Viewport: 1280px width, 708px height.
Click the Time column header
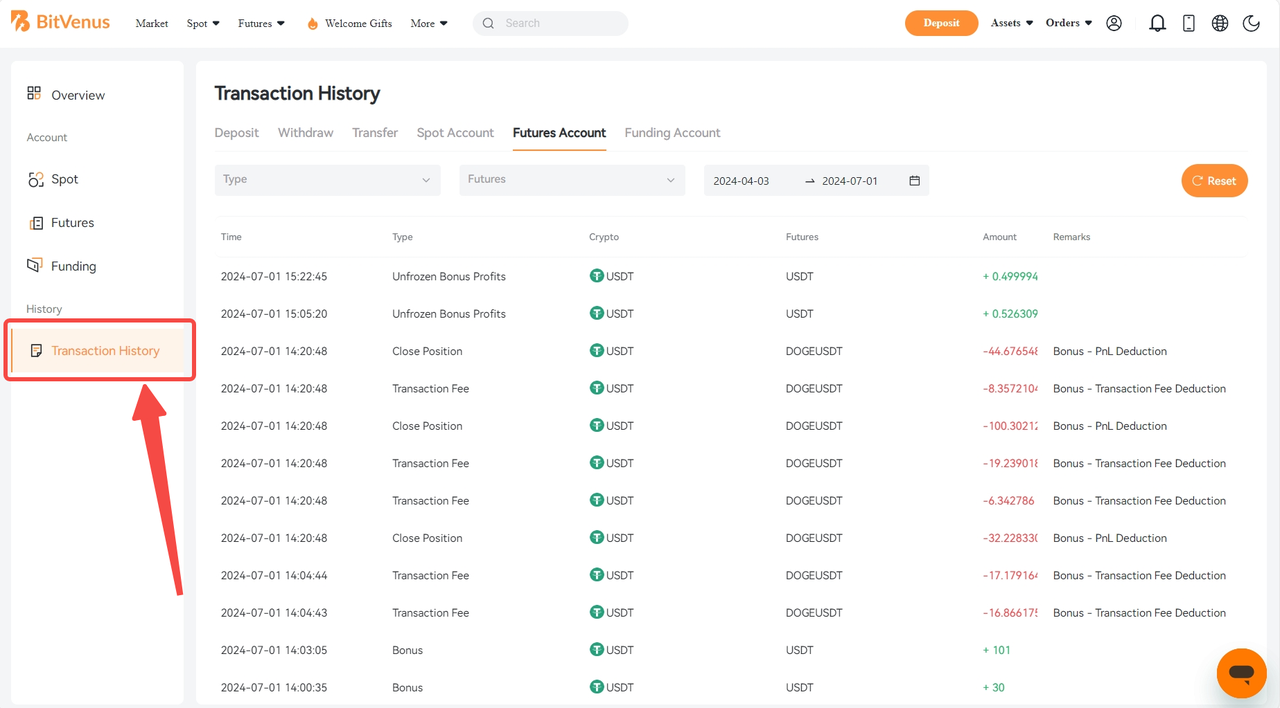[x=231, y=237]
